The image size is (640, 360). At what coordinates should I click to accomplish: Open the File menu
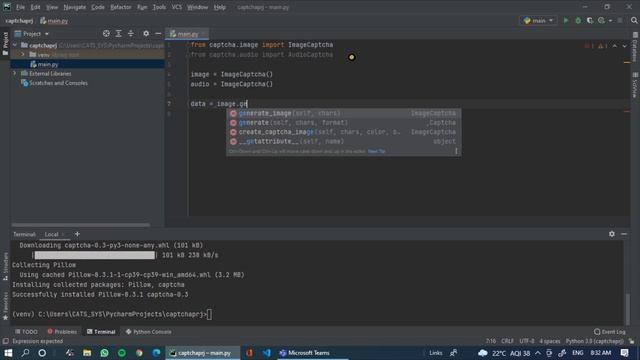[x=20, y=7]
